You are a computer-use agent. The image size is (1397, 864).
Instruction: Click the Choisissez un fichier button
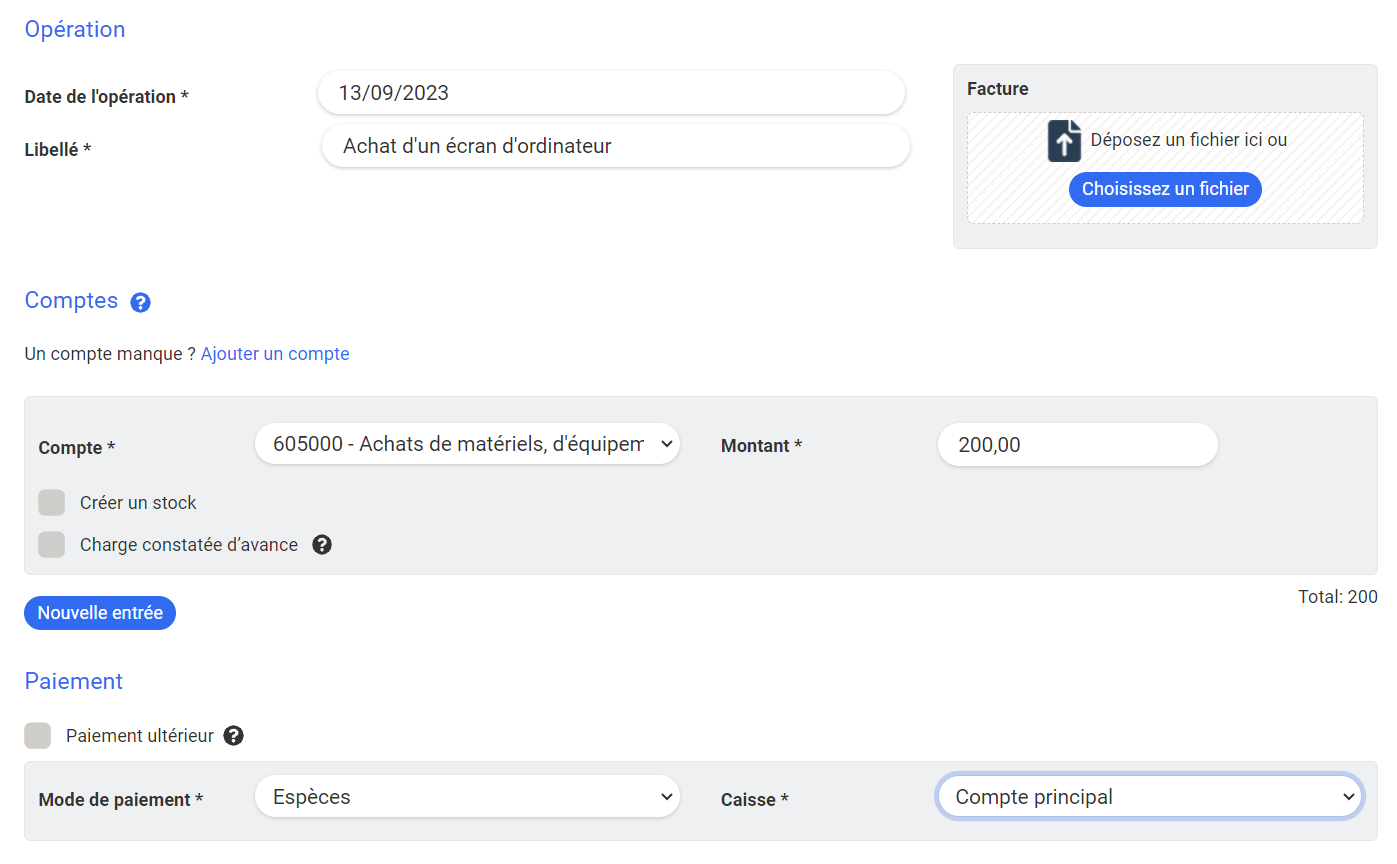[1165, 189]
